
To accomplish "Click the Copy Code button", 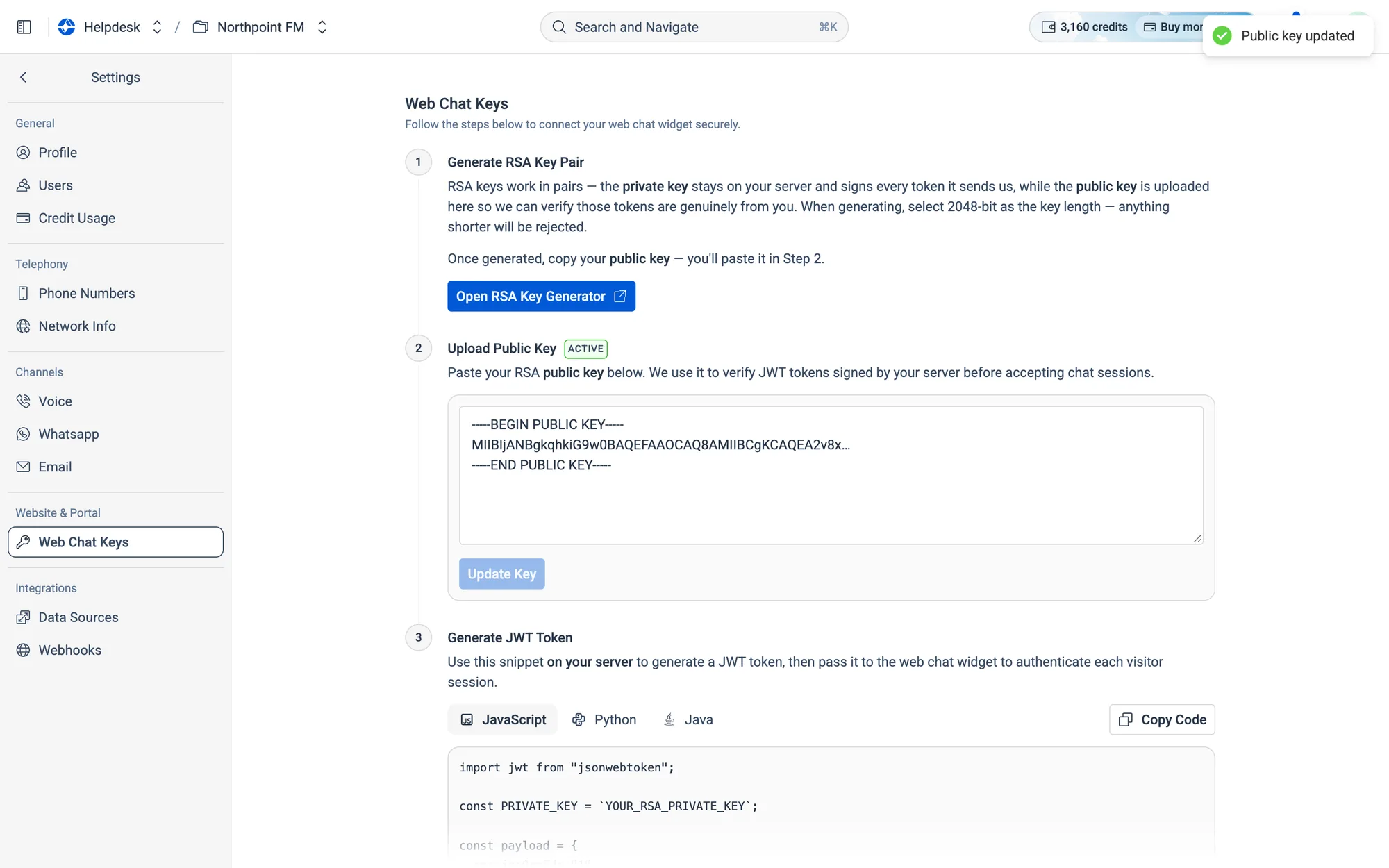I will point(1162,719).
